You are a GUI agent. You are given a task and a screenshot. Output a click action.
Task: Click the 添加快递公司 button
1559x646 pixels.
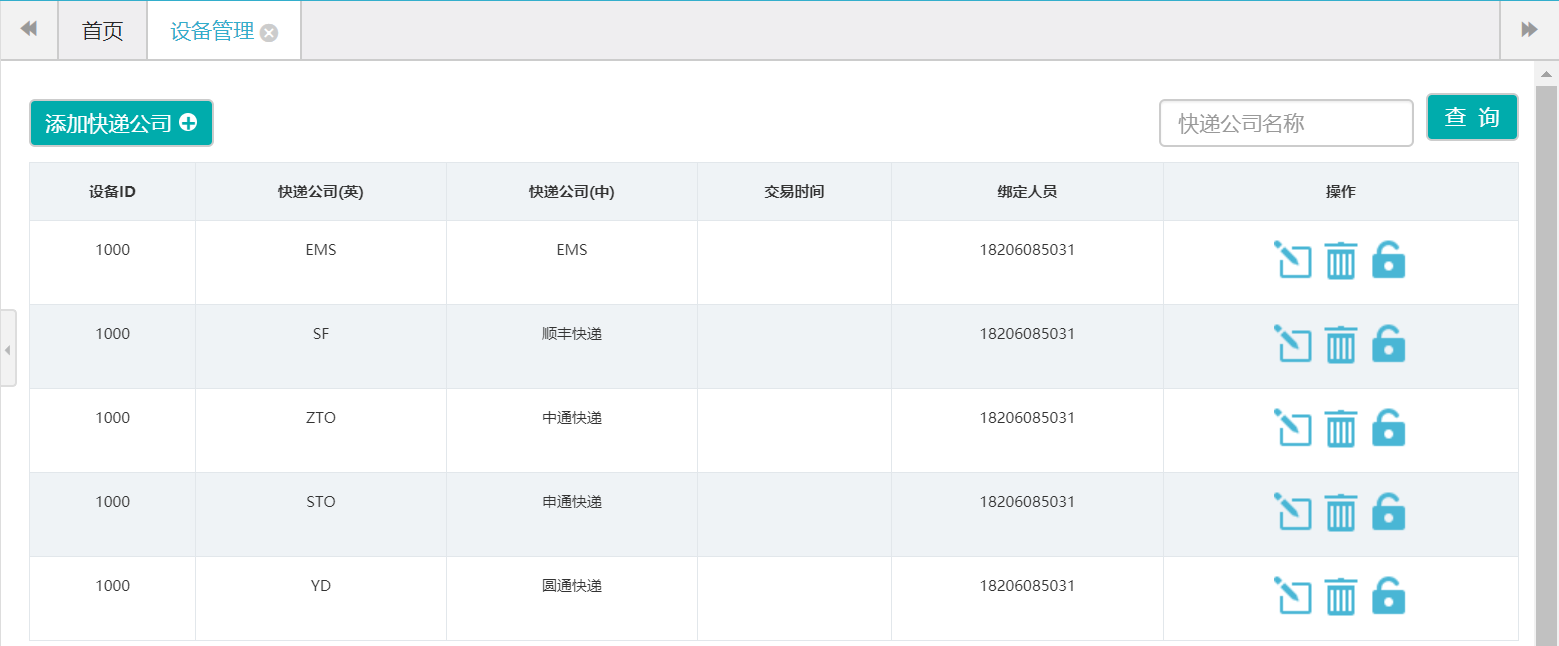(121, 124)
